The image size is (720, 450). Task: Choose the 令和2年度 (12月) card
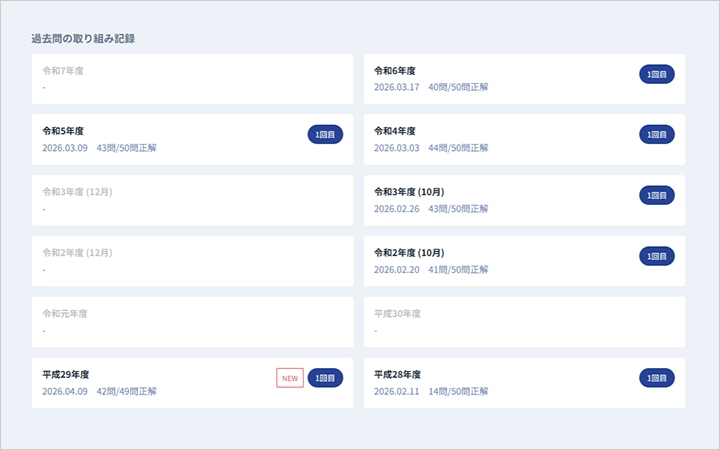(192, 261)
